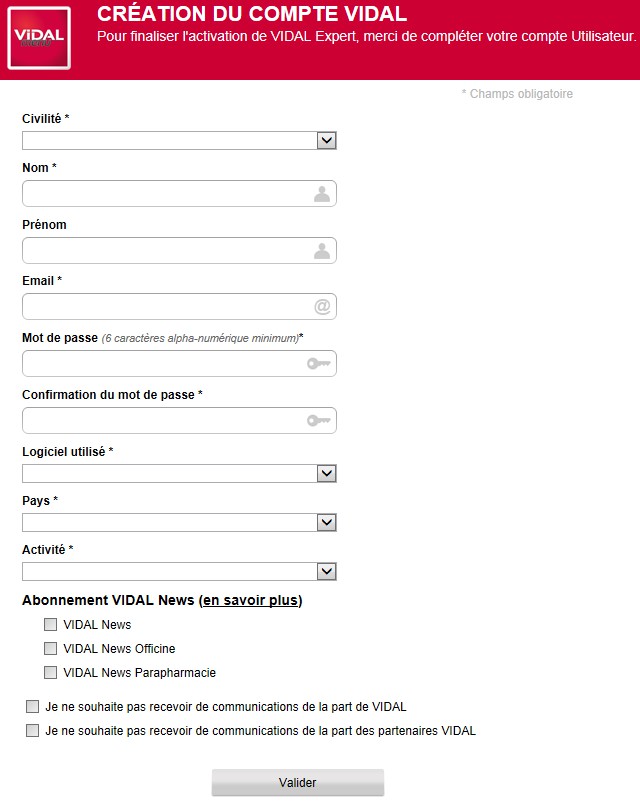Viewport: 640px width, 806px height.
Task: Opt out of VIDAL partner communications
Action: coord(33,731)
